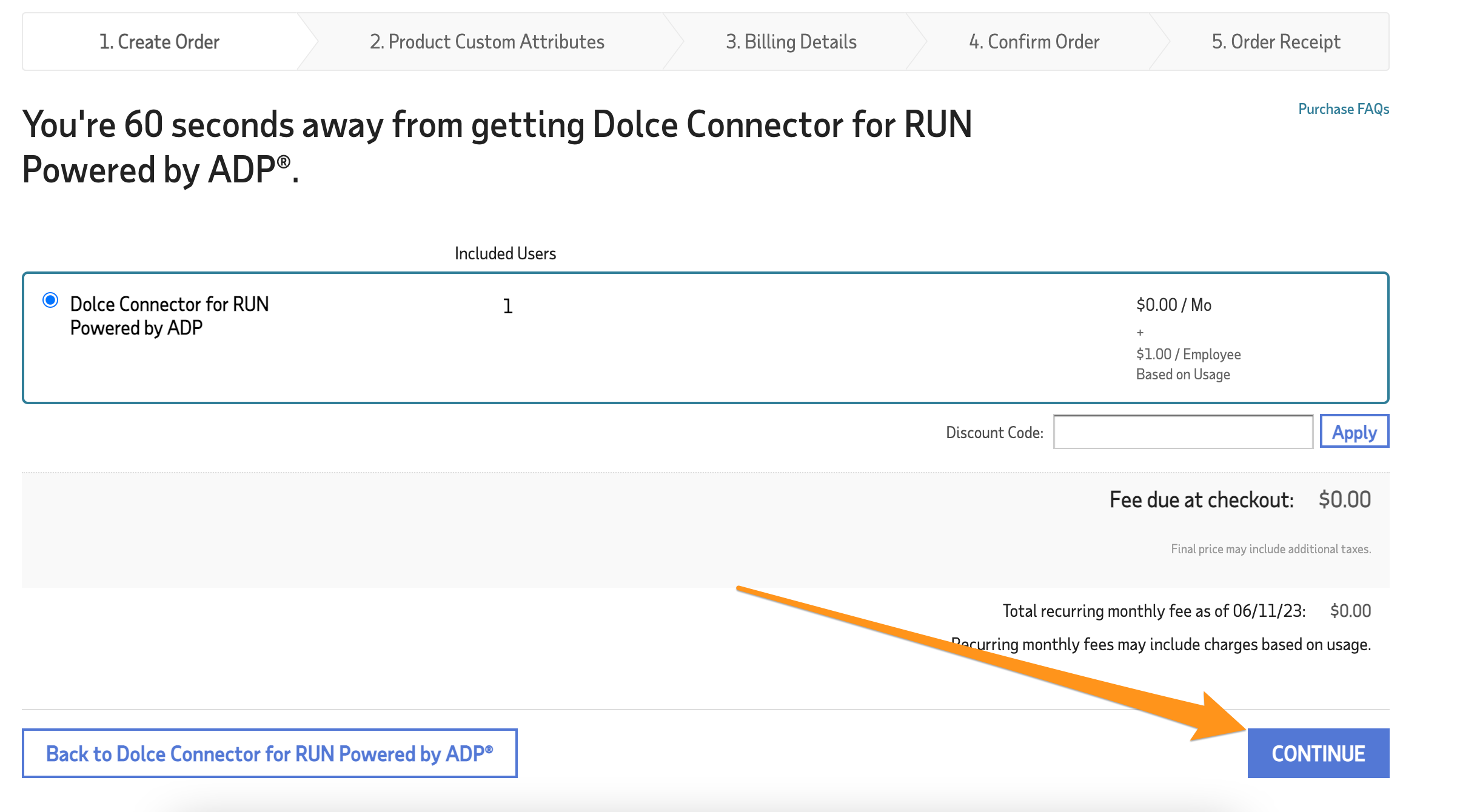Click the $0.00 / Mo plan price

point(1173,305)
